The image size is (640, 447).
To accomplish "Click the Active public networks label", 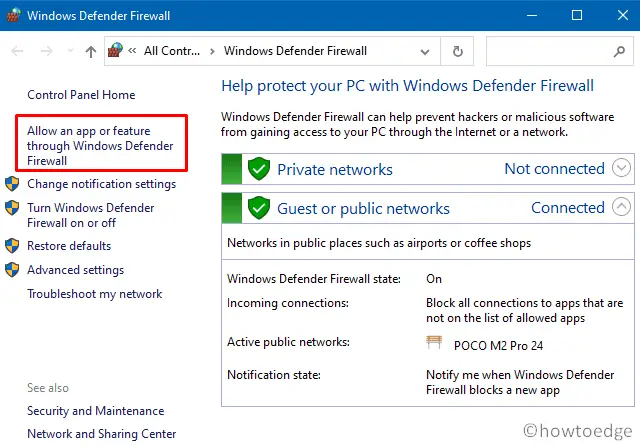I will pos(288,342).
